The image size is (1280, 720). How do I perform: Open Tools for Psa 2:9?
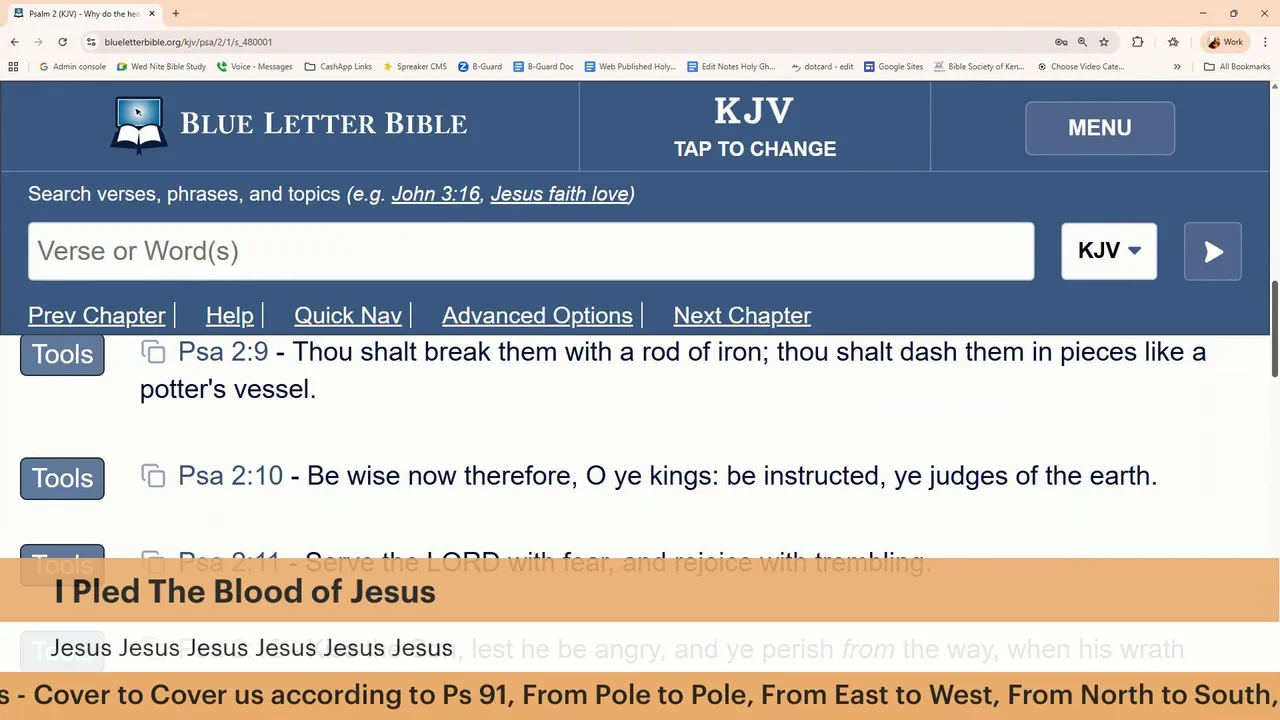62,354
